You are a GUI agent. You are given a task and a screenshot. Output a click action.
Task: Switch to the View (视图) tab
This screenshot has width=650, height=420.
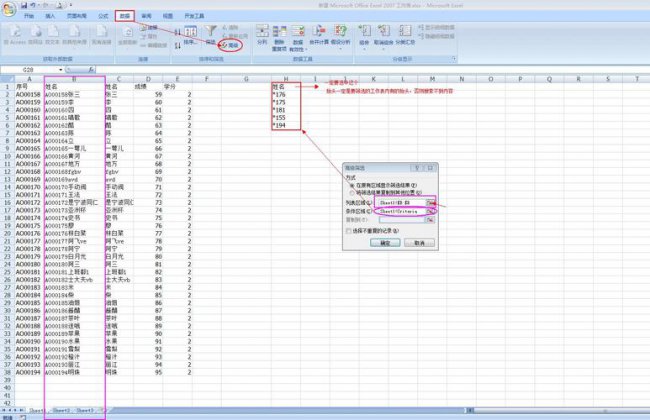click(x=167, y=16)
